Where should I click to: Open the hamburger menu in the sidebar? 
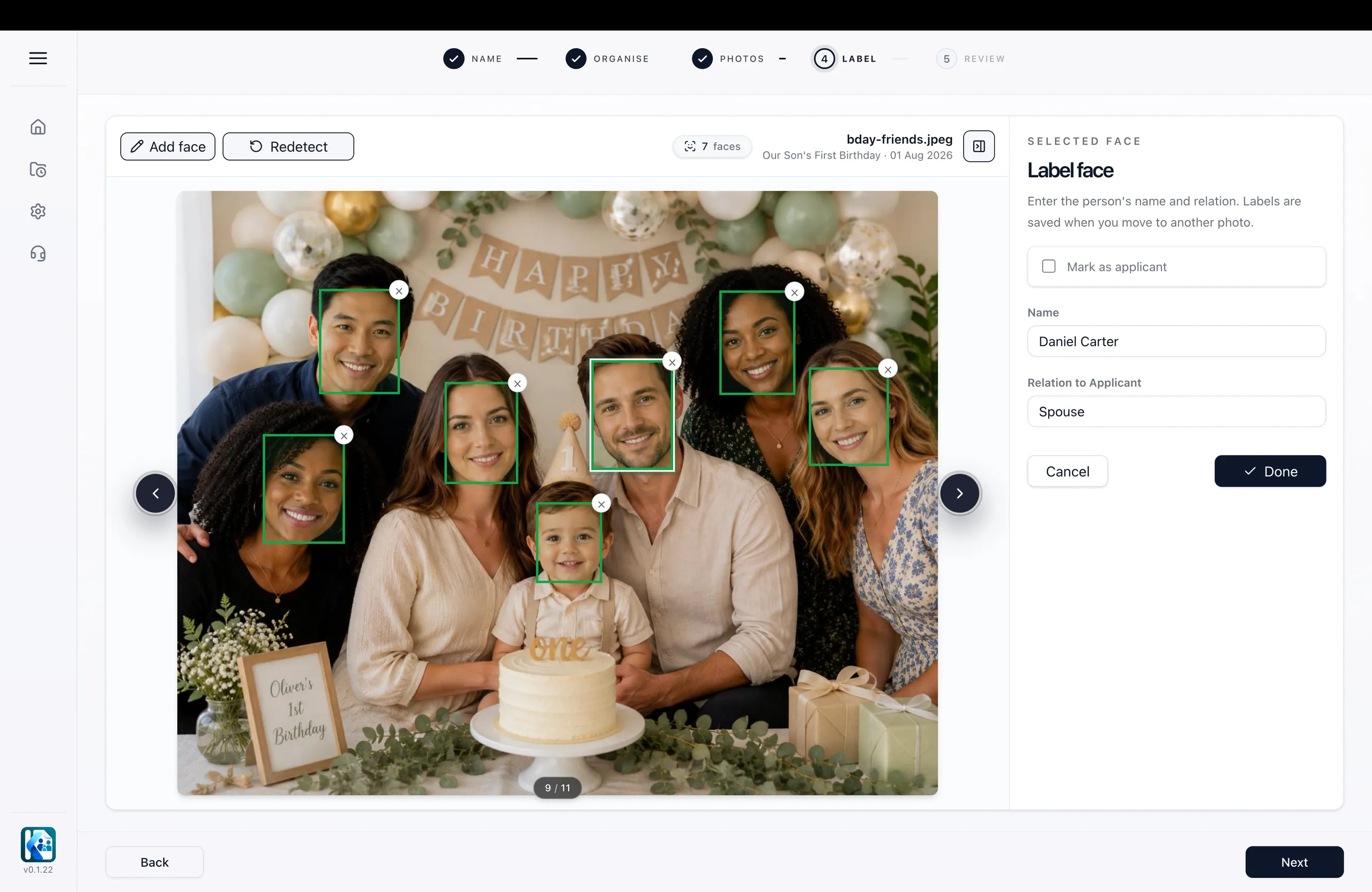tap(38, 58)
